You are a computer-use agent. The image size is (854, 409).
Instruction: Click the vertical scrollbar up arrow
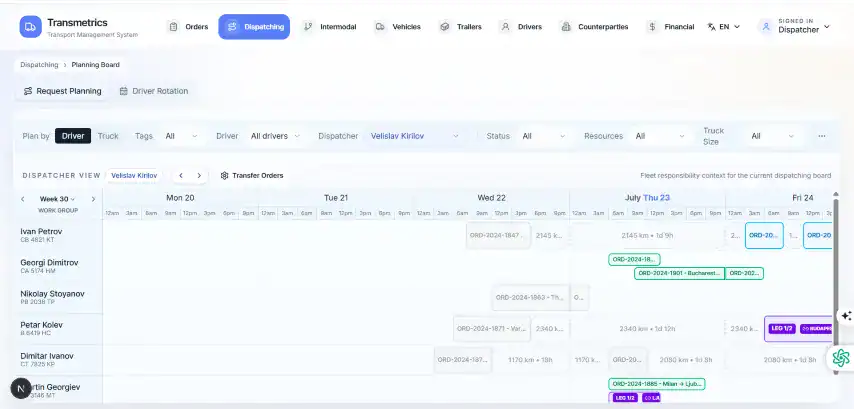pyautogui.click(x=836, y=194)
